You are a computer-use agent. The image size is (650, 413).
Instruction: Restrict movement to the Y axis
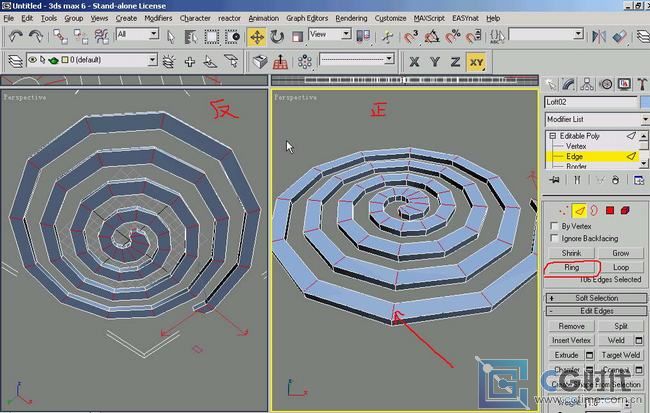pos(435,62)
